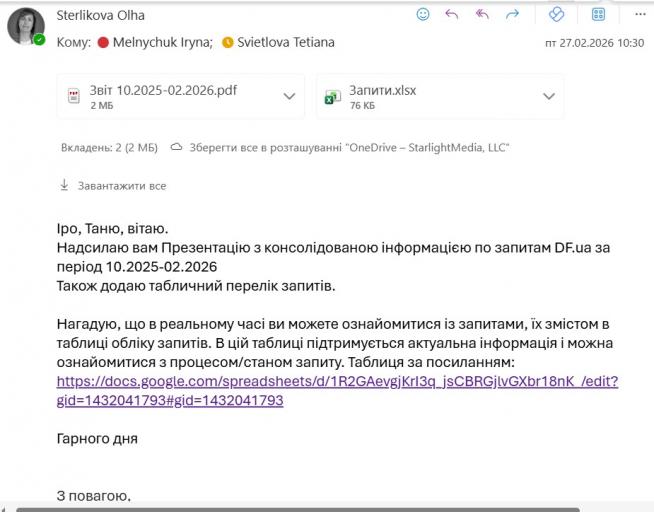Click the green presence badge on the sender photo
The height and width of the screenshot is (512, 654).
click(40, 40)
